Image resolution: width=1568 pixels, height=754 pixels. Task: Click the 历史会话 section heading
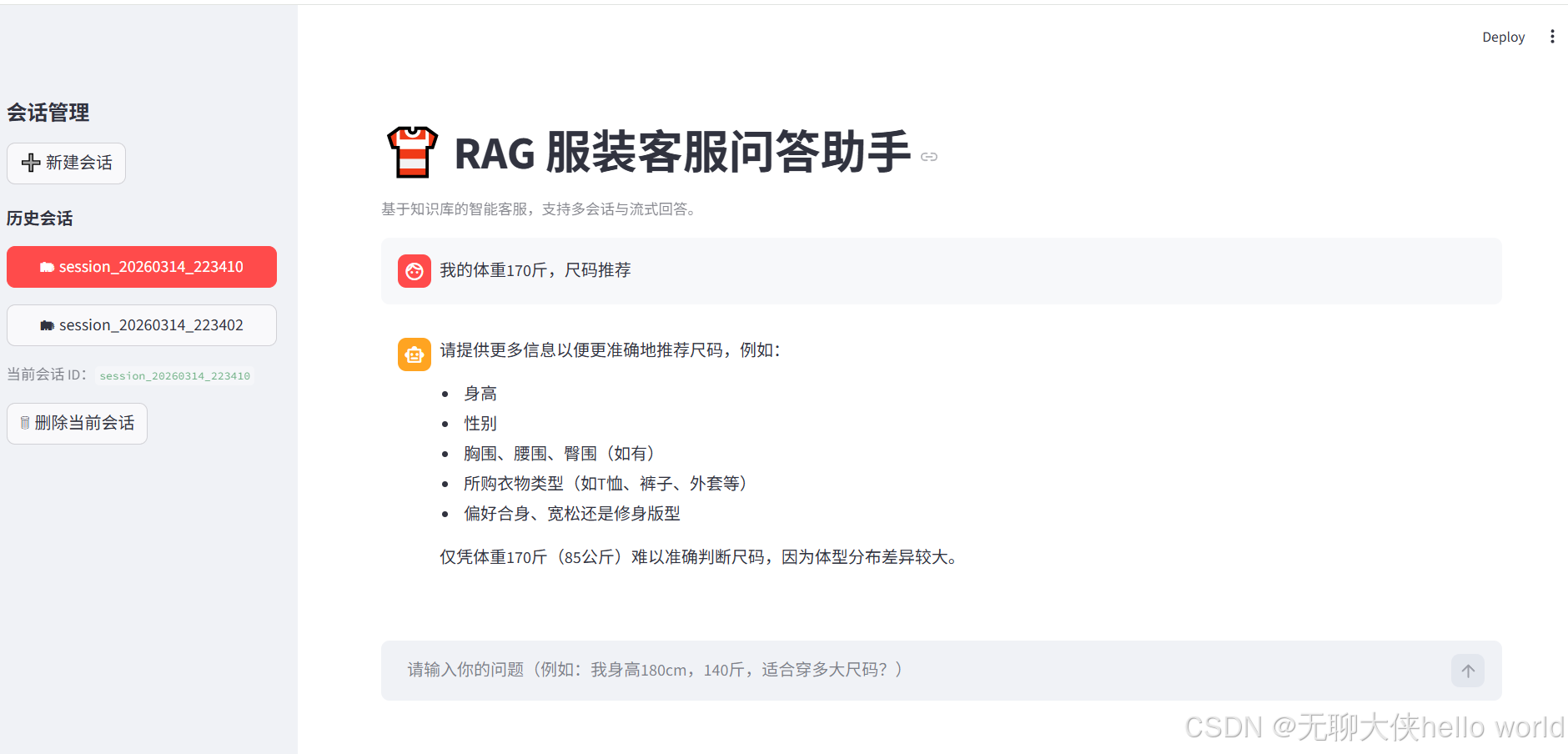[x=39, y=218]
